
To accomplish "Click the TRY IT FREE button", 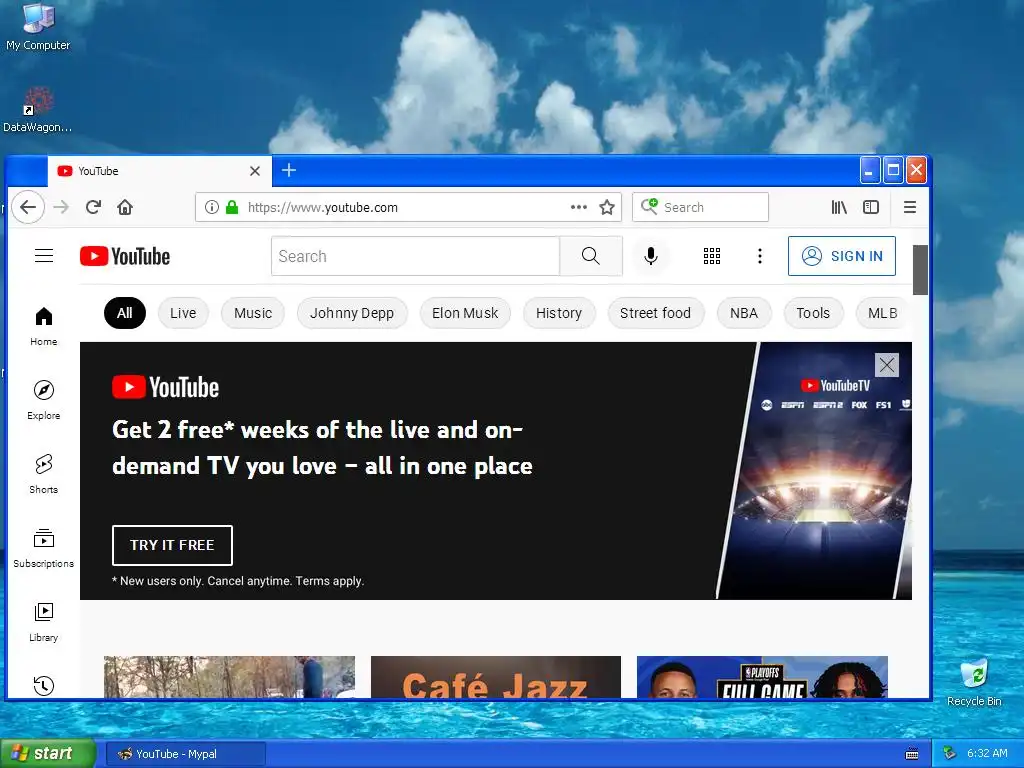I will [x=172, y=545].
